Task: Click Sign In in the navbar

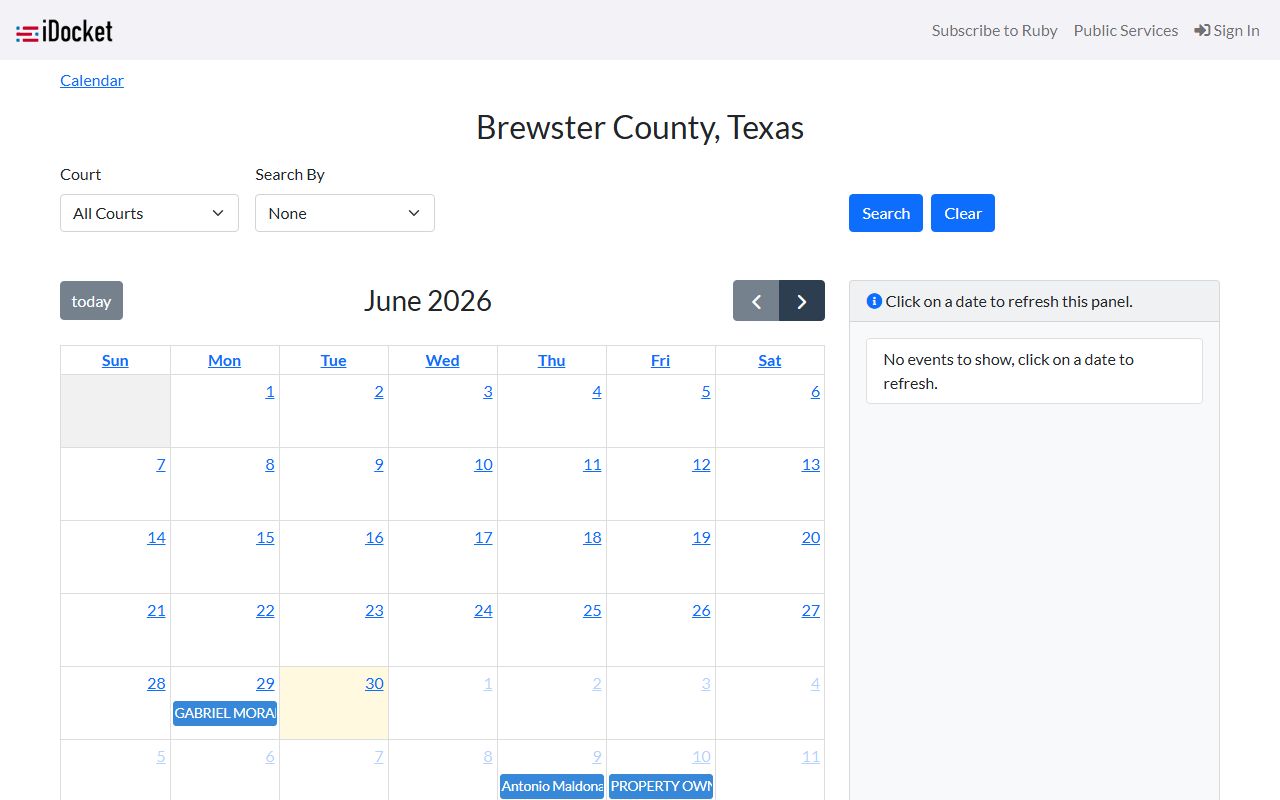Action: coord(1227,30)
